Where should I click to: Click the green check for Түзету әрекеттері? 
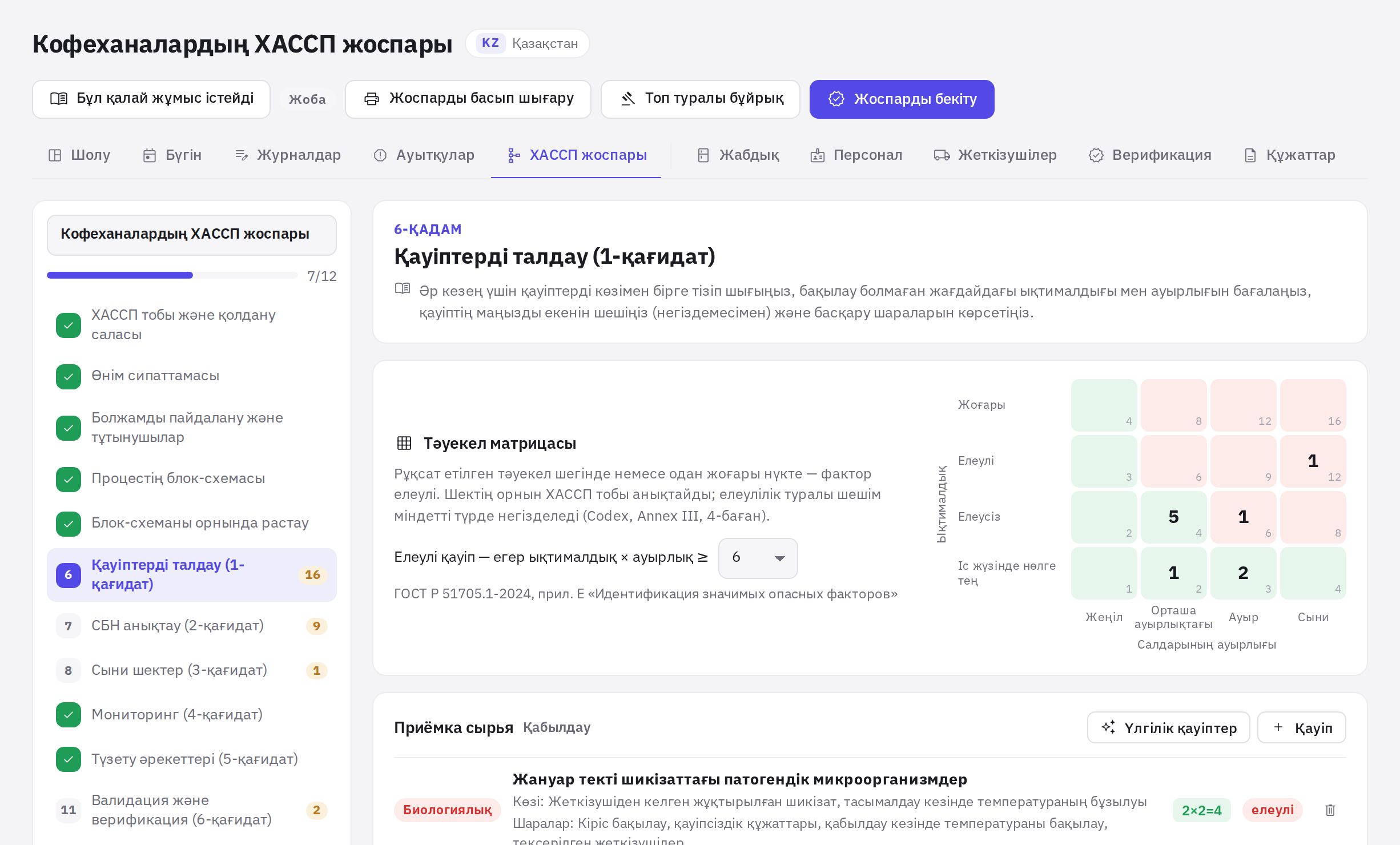69,759
